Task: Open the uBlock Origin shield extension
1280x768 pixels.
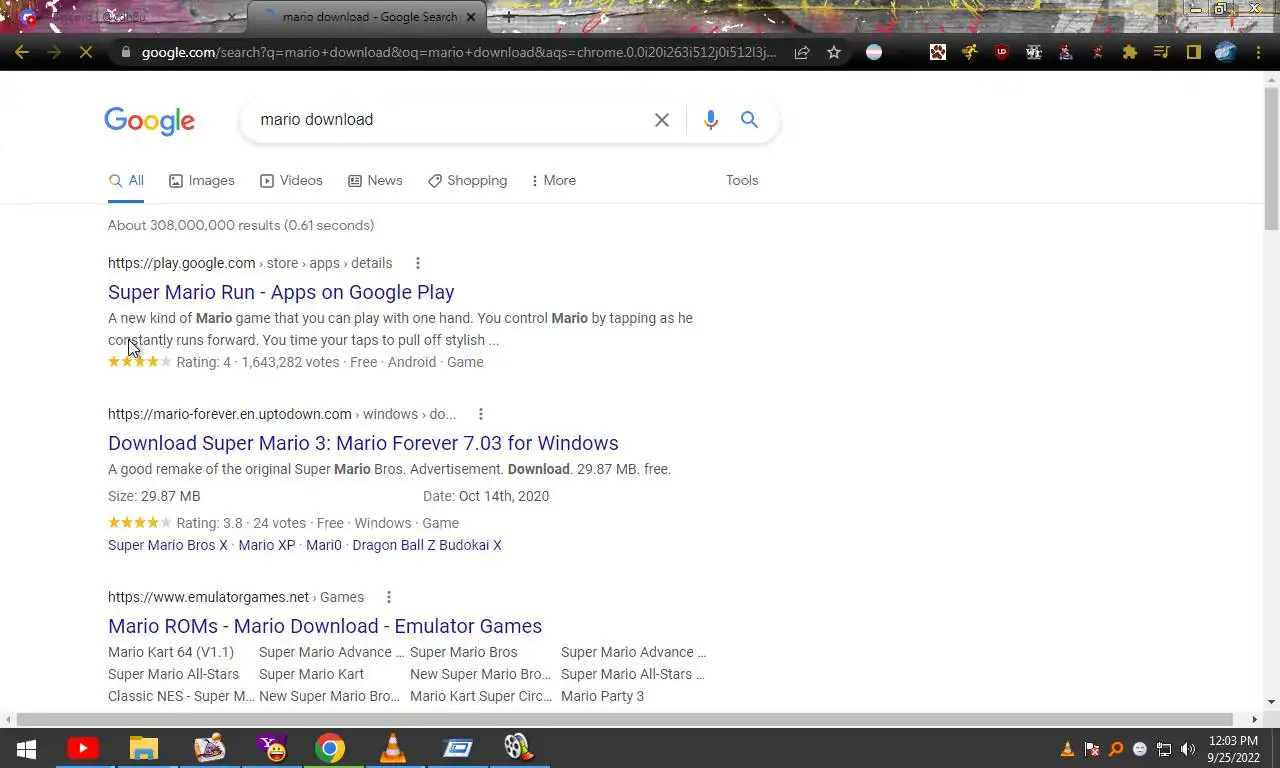Action: [x=1002, y=52]
